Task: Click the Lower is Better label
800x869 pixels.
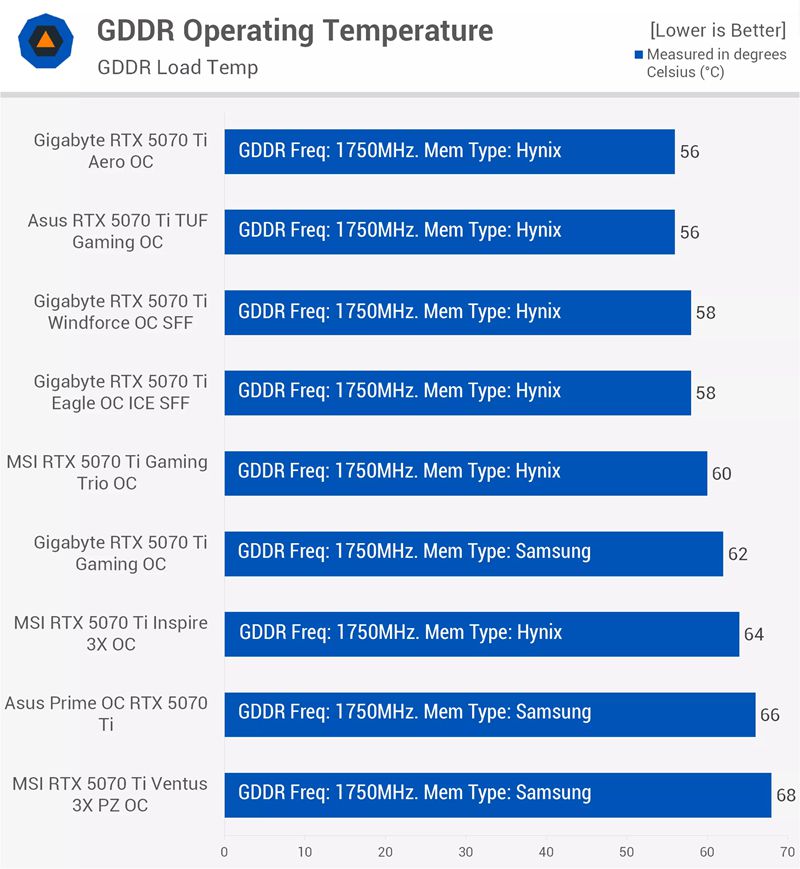Action: pyautogui.click(x=717, y=30)
